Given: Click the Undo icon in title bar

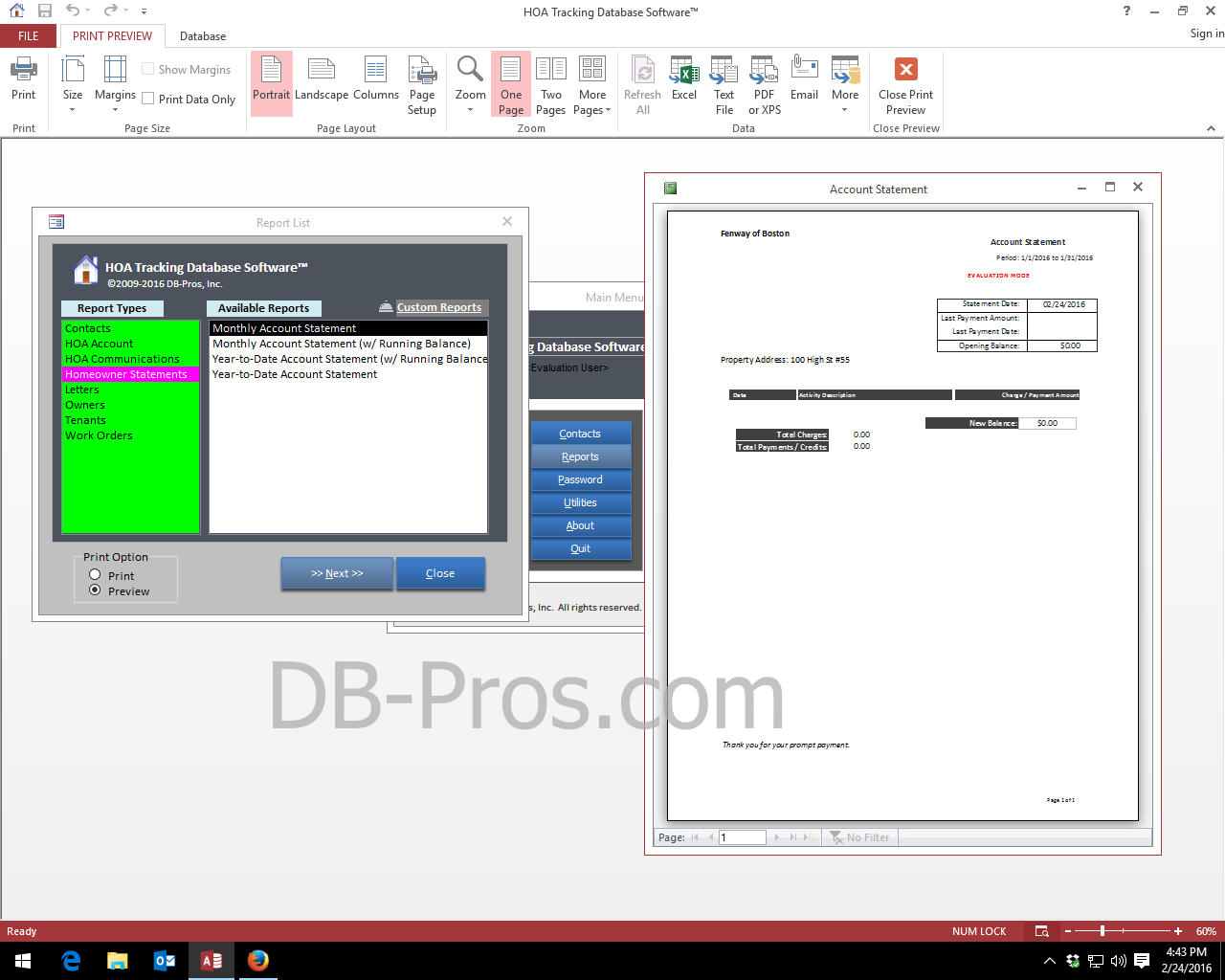Looking at the screenshot, I should (73, 11).
